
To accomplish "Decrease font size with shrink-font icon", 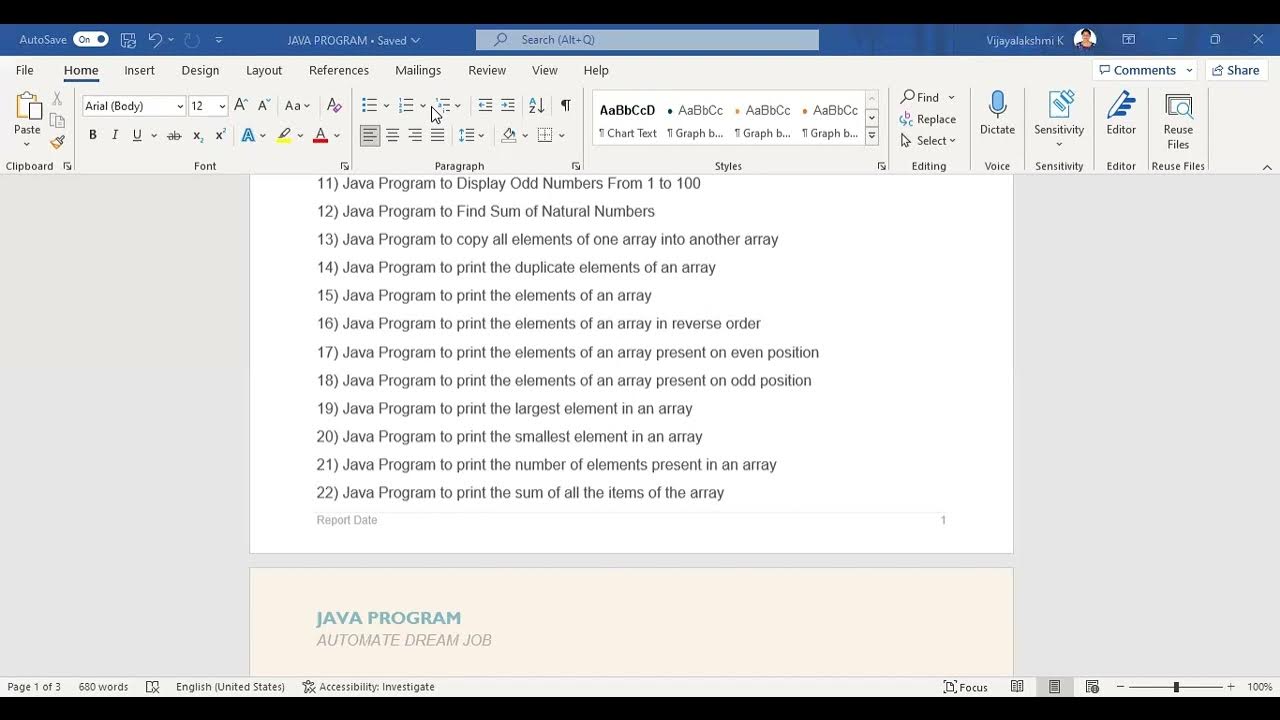I will click(264, 105).
